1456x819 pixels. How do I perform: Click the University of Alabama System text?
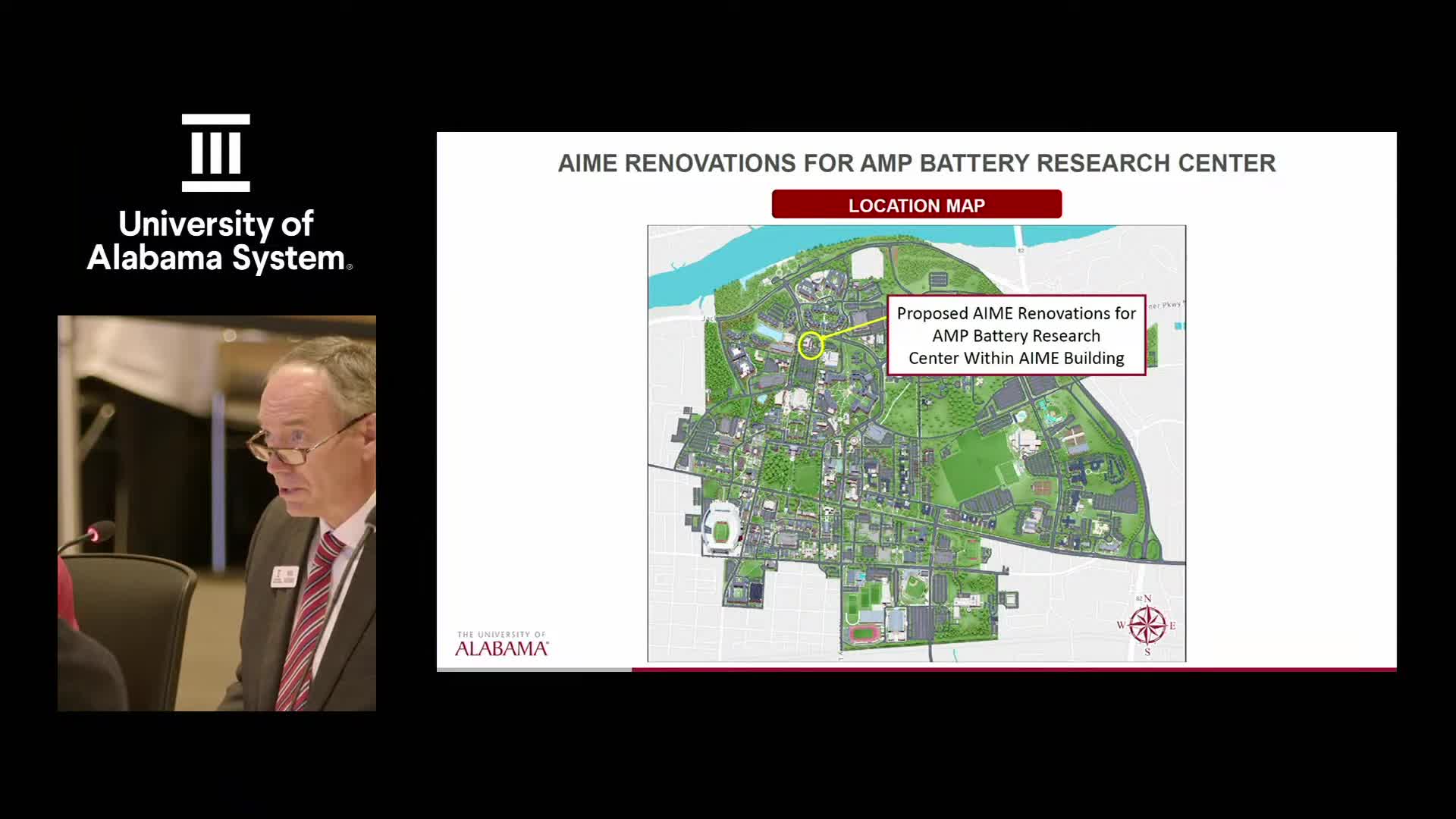point(218,240)
